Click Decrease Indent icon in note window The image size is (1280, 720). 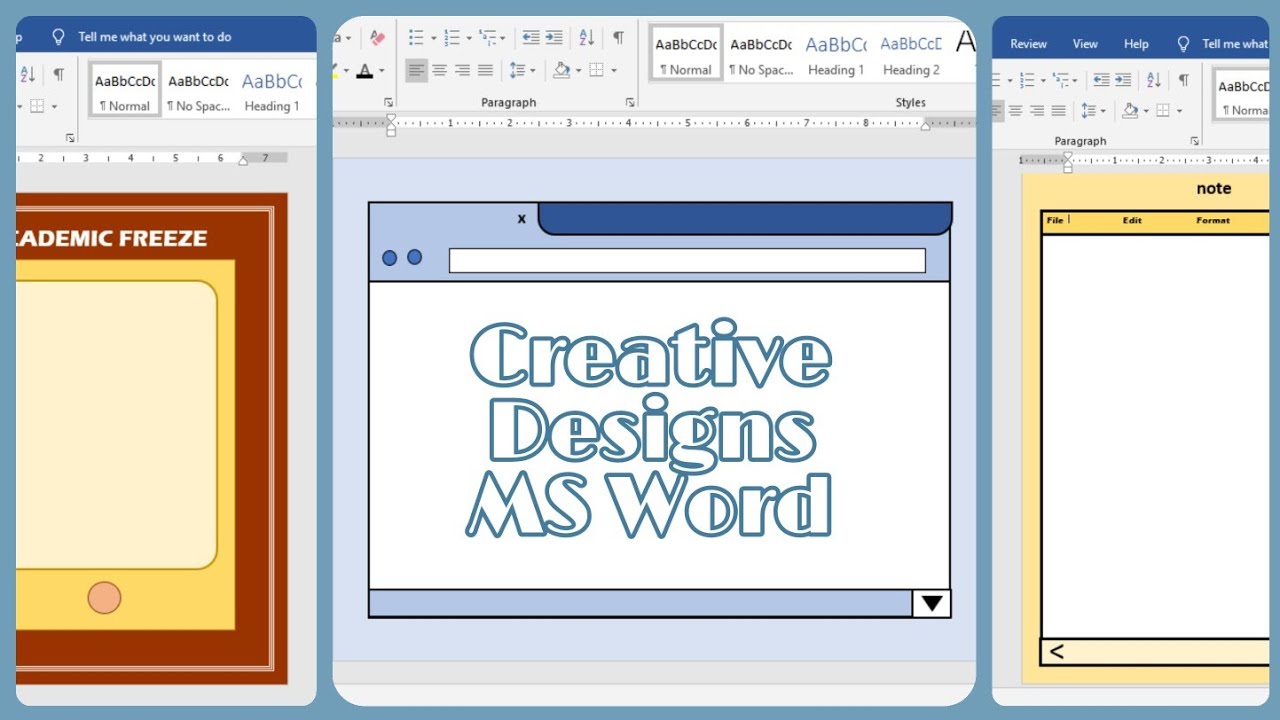point(1101,80)
